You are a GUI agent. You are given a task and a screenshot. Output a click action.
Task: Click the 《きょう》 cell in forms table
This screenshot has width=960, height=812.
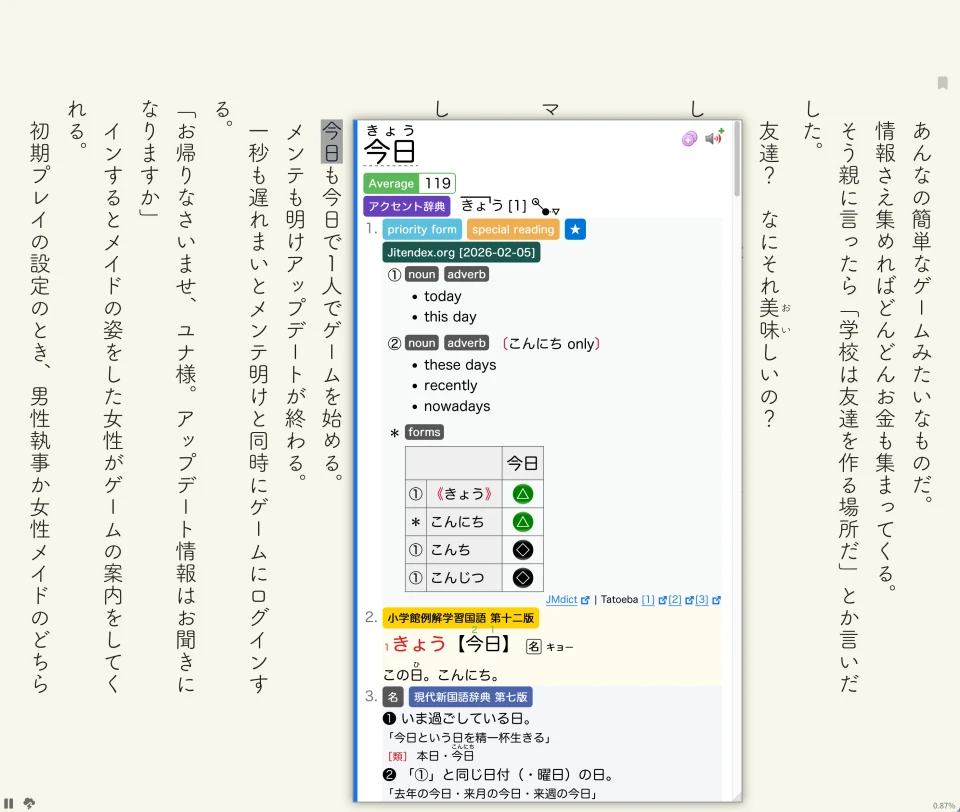(463, 494)
